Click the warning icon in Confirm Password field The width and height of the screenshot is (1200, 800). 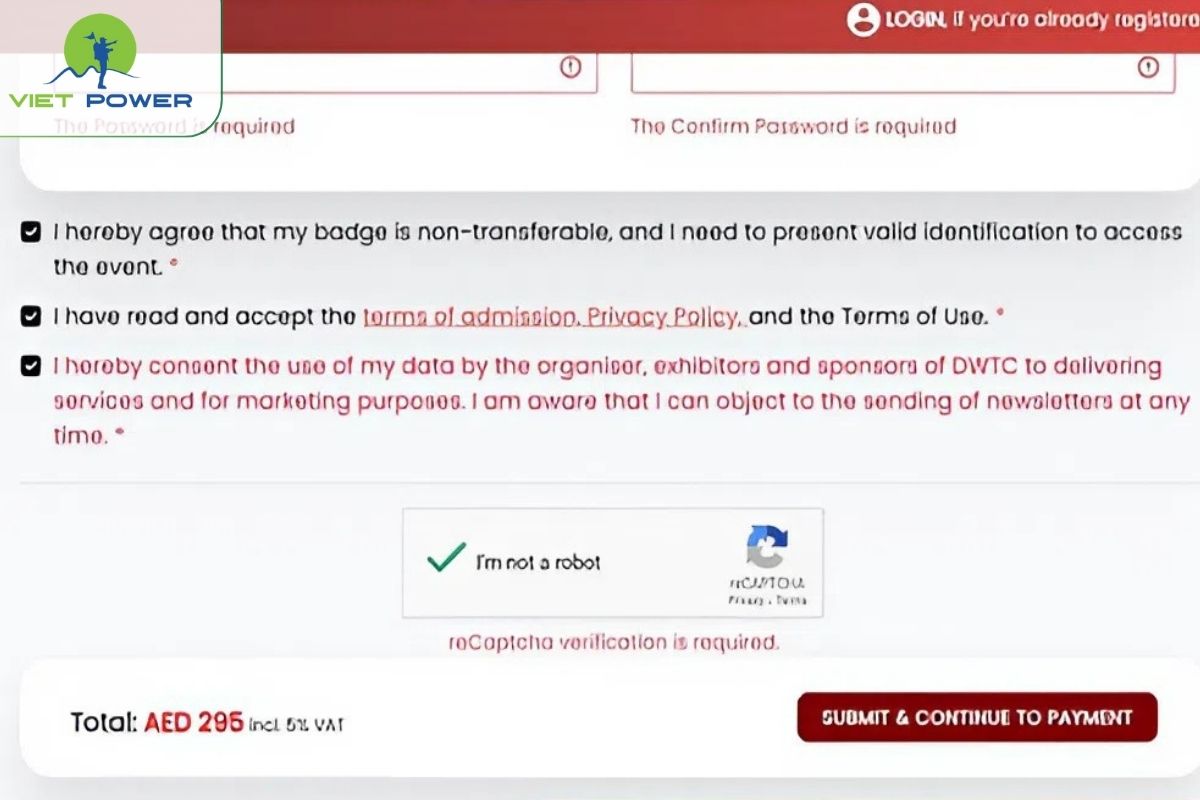pyautogui.click(x=1148, y=67)
